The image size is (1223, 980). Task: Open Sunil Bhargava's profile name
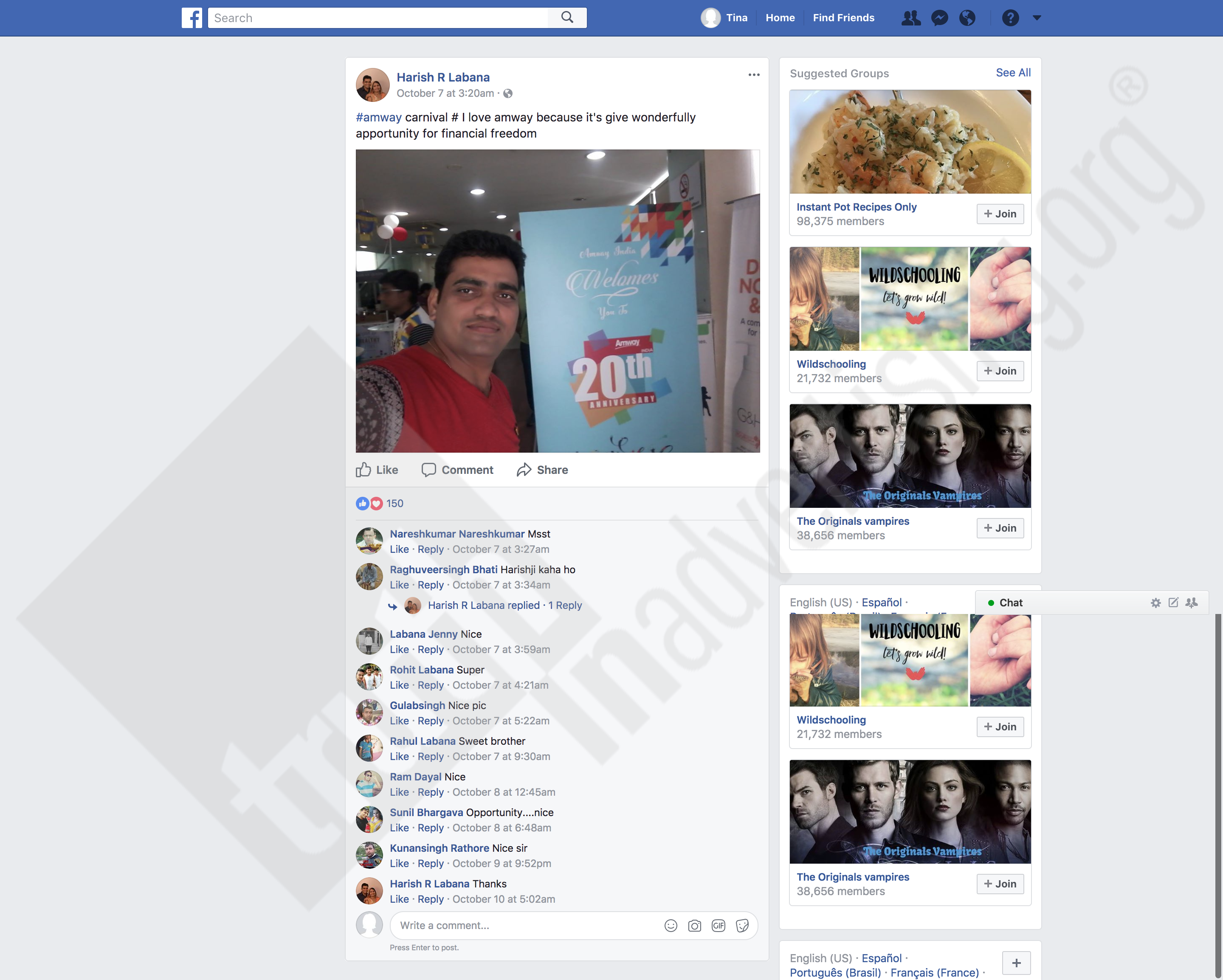point(427,813)
